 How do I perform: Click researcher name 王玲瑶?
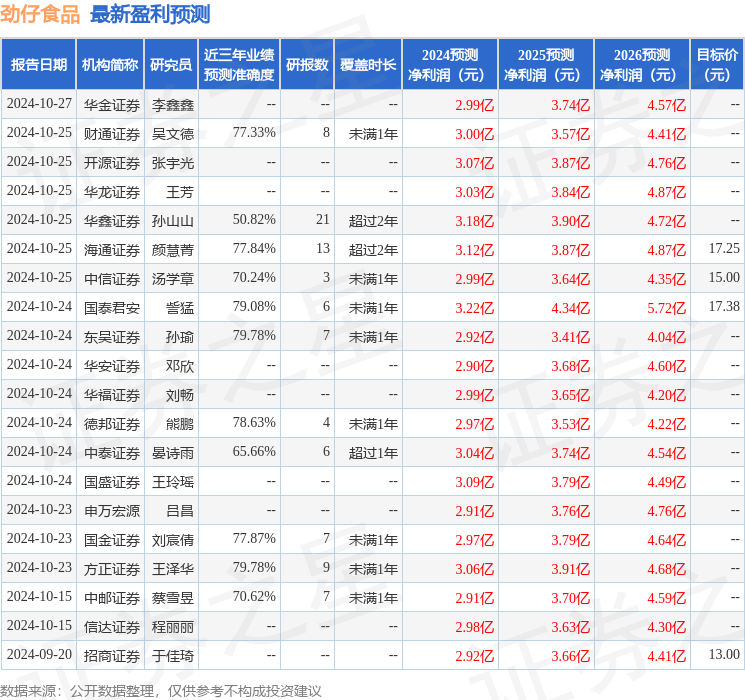(x=173, y=482)
